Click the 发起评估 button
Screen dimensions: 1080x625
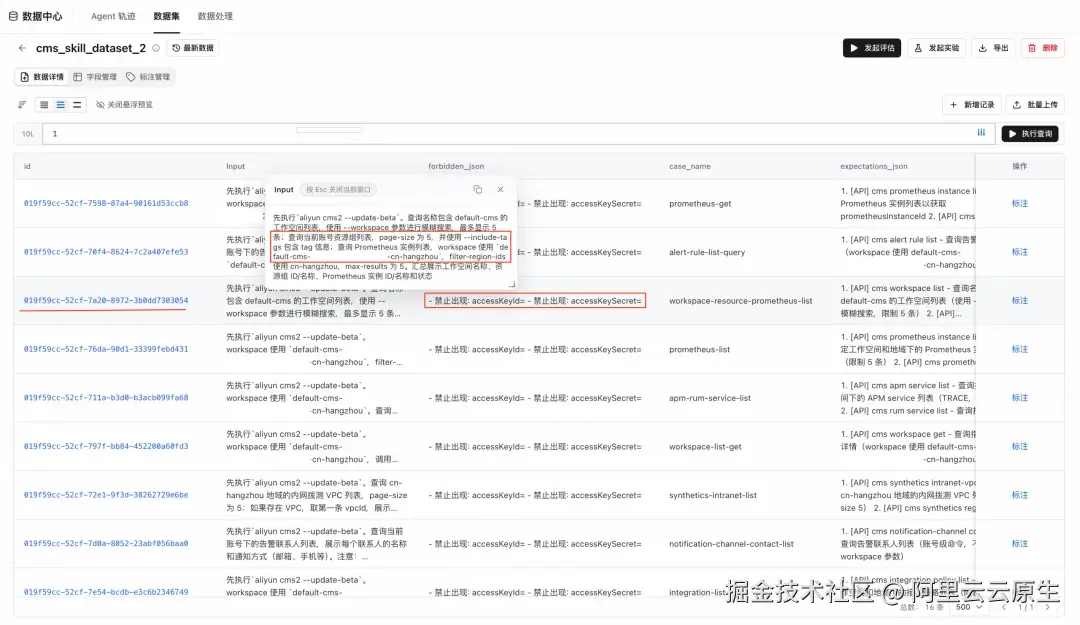(x=872, y=48)
